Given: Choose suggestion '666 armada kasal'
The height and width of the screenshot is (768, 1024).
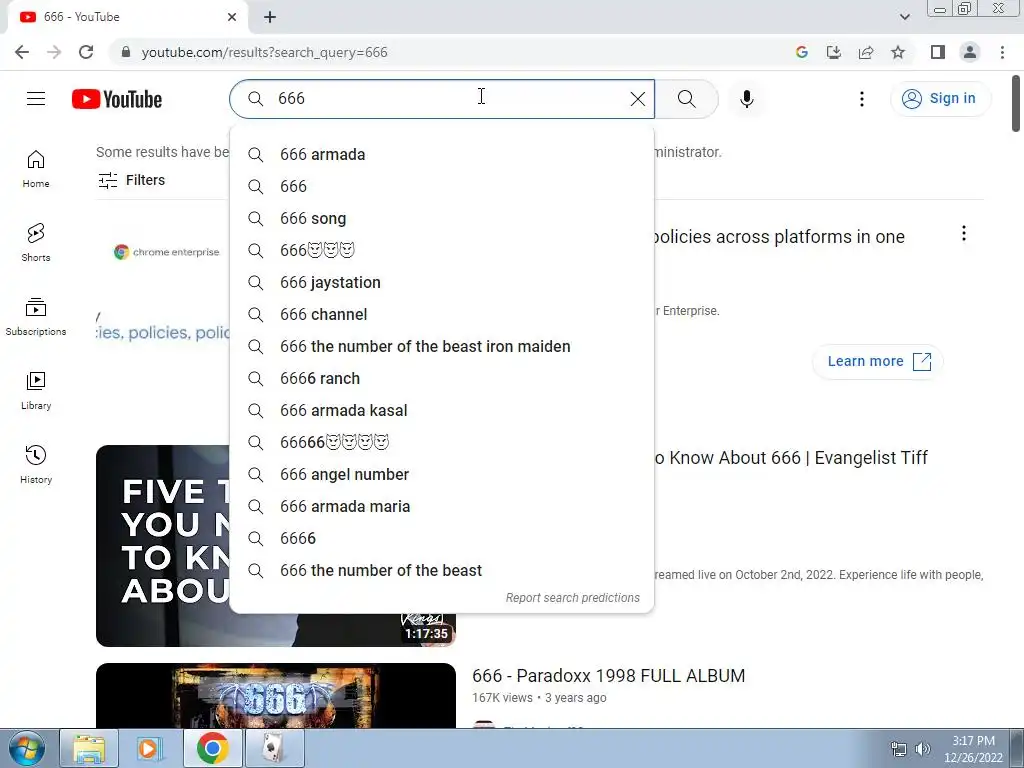Looking at the screenshot, I should coord(442,410).
